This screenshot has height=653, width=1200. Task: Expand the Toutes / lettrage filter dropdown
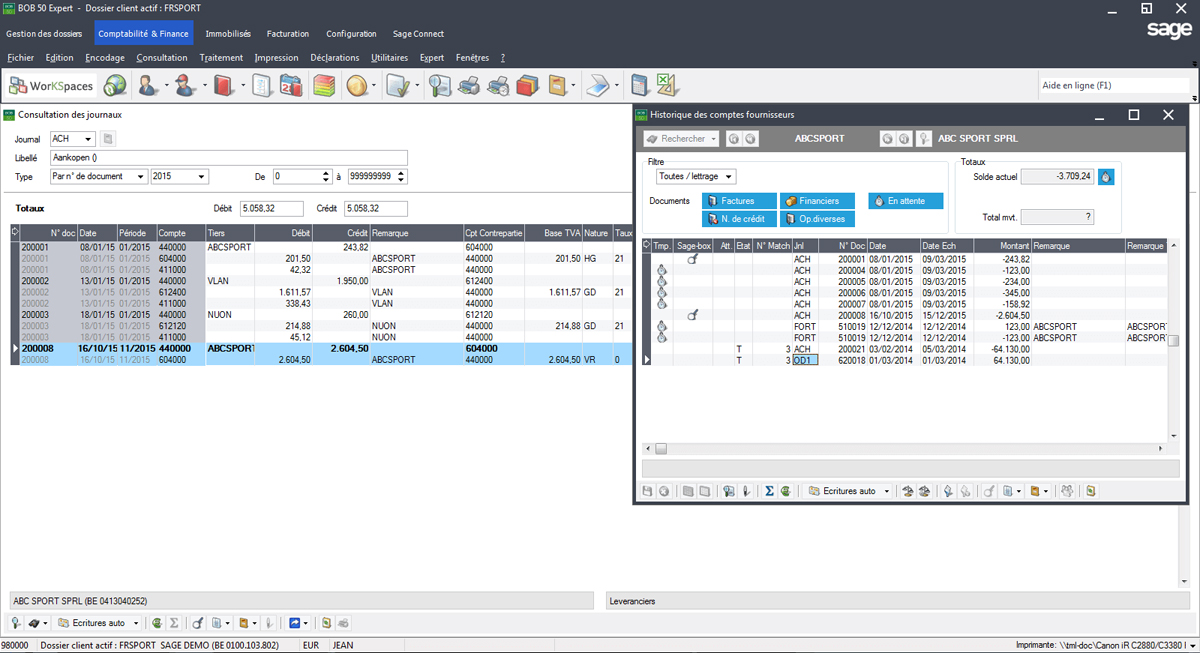coord(728,177)
